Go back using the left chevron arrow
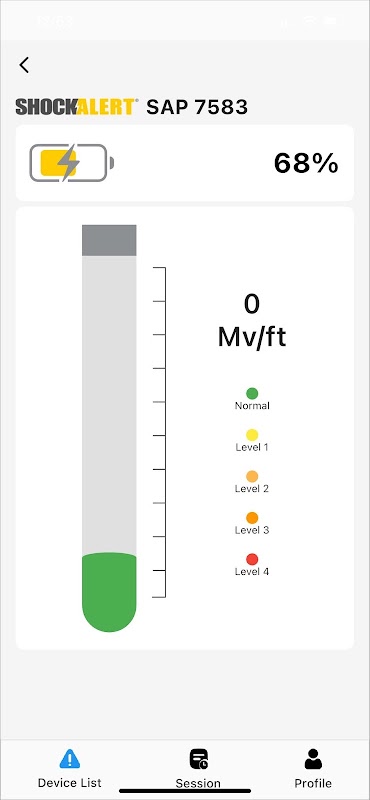This screenshot has height=800, width=370. point(24,65)
